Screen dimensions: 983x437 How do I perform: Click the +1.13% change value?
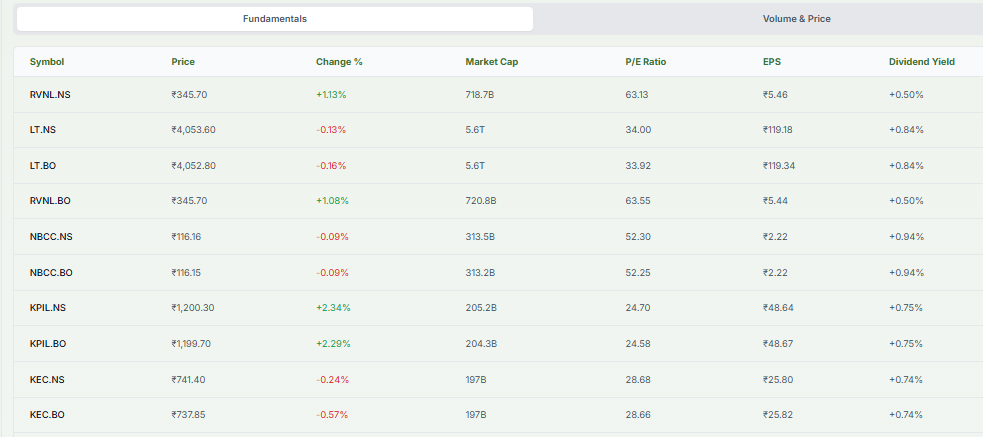coord(331,95)
